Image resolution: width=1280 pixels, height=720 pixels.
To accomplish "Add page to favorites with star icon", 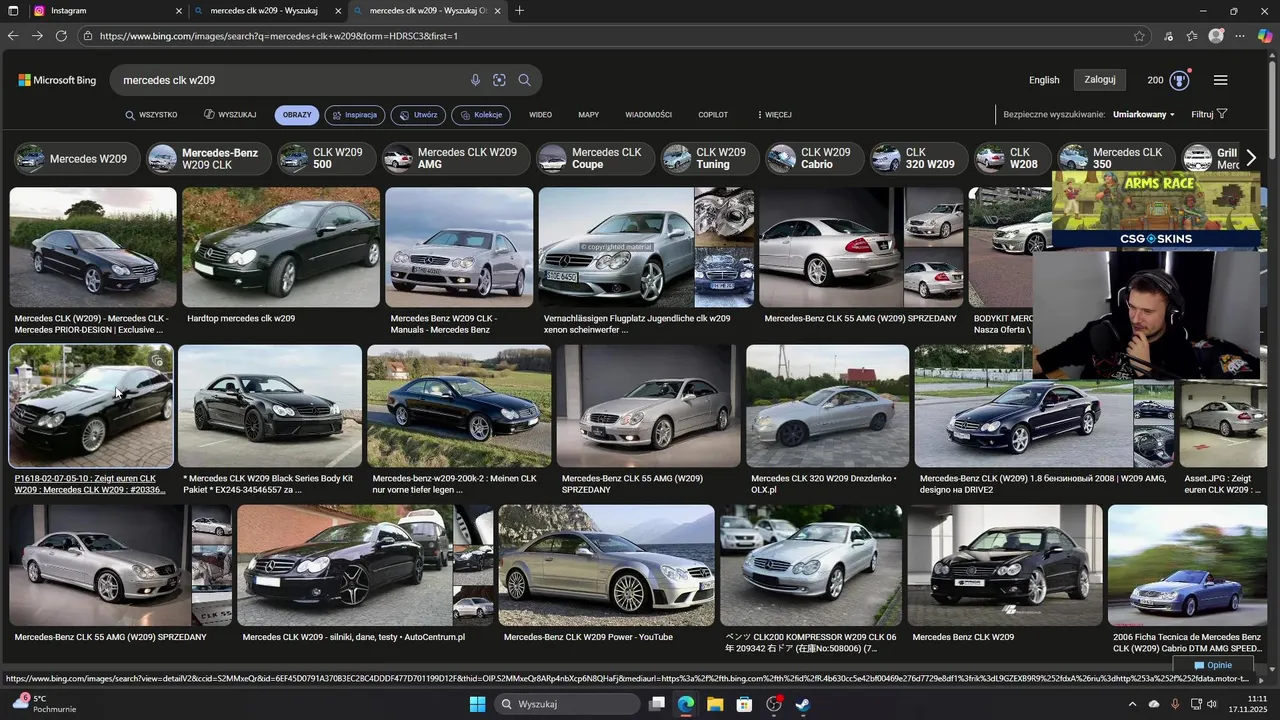I will coord(1139,36).
